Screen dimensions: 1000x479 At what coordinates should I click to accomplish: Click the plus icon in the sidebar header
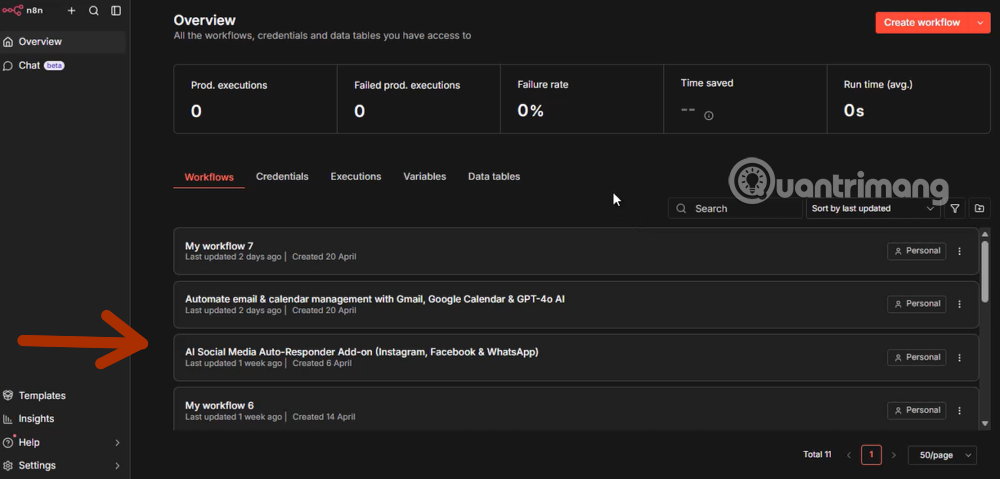(71, 11)
